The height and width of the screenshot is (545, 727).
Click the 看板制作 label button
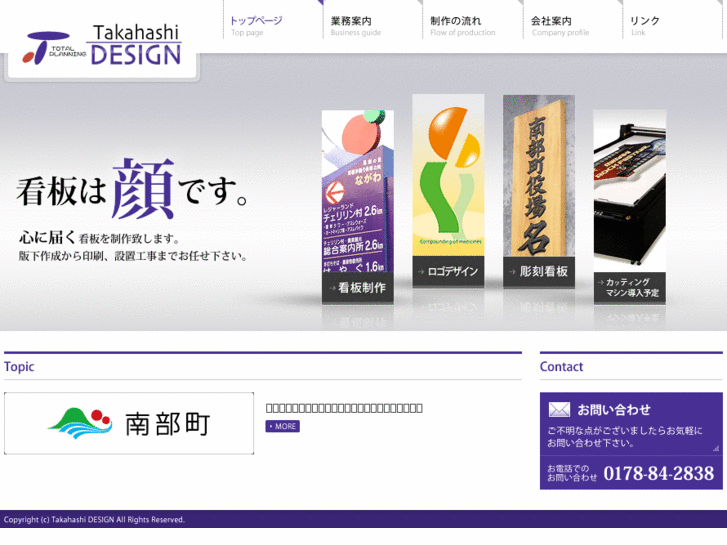click(x=358, y=288)
